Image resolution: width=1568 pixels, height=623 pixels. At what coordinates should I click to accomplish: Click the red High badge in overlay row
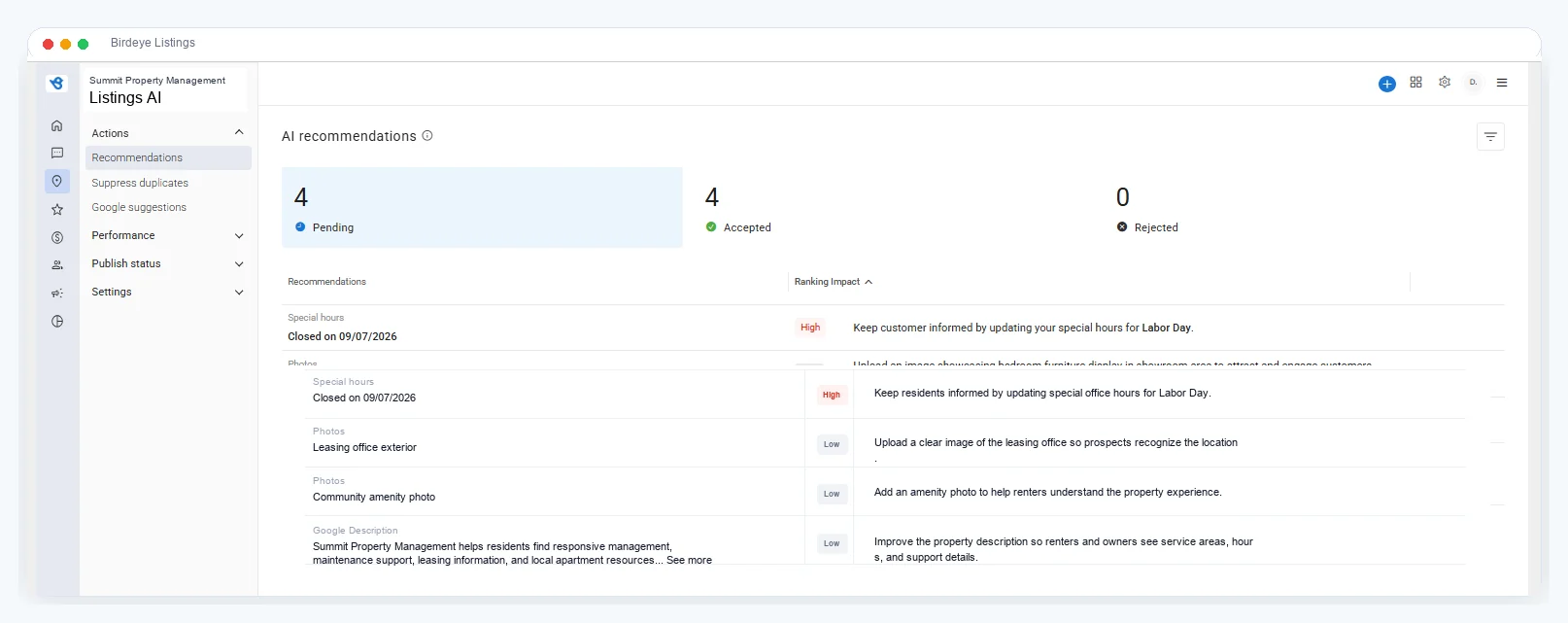[x=832, y=395]
